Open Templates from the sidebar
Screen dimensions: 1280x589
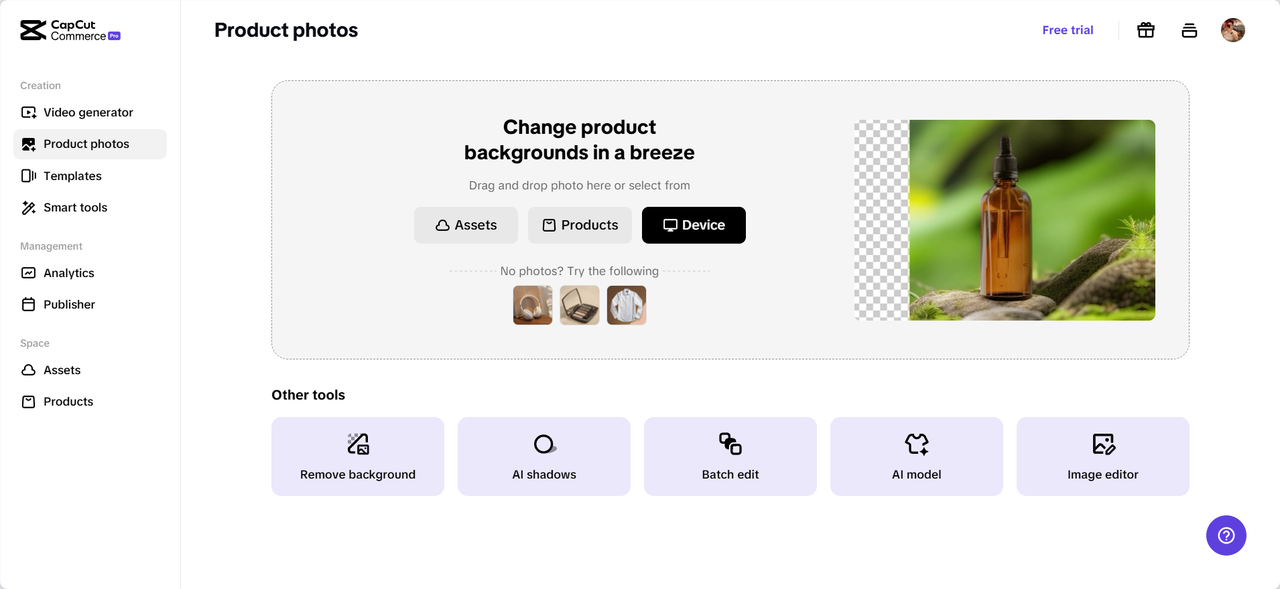click(x=72, y=176)
